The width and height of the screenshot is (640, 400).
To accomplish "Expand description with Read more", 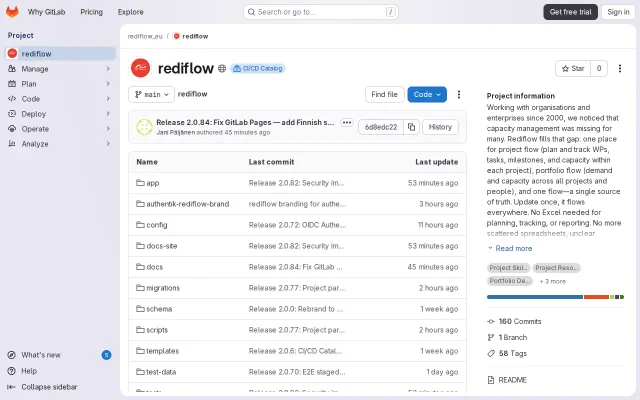I will 510,248.
